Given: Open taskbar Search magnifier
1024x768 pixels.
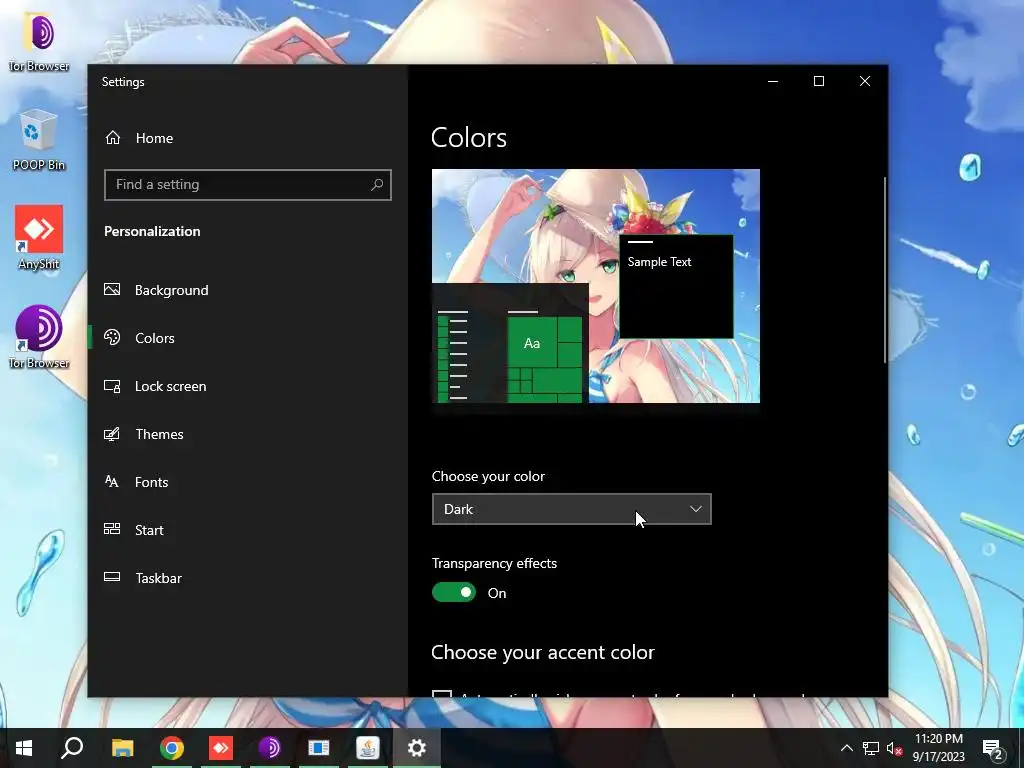Looking at the screenshot, I should click(x=72, y=748).
